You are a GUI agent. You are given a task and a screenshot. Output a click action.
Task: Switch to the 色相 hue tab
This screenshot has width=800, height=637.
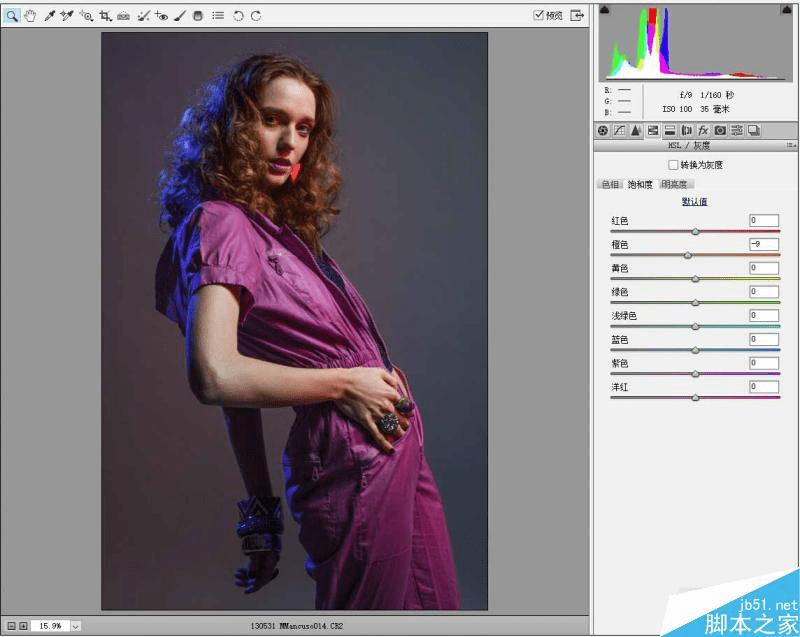pos(610,184)
